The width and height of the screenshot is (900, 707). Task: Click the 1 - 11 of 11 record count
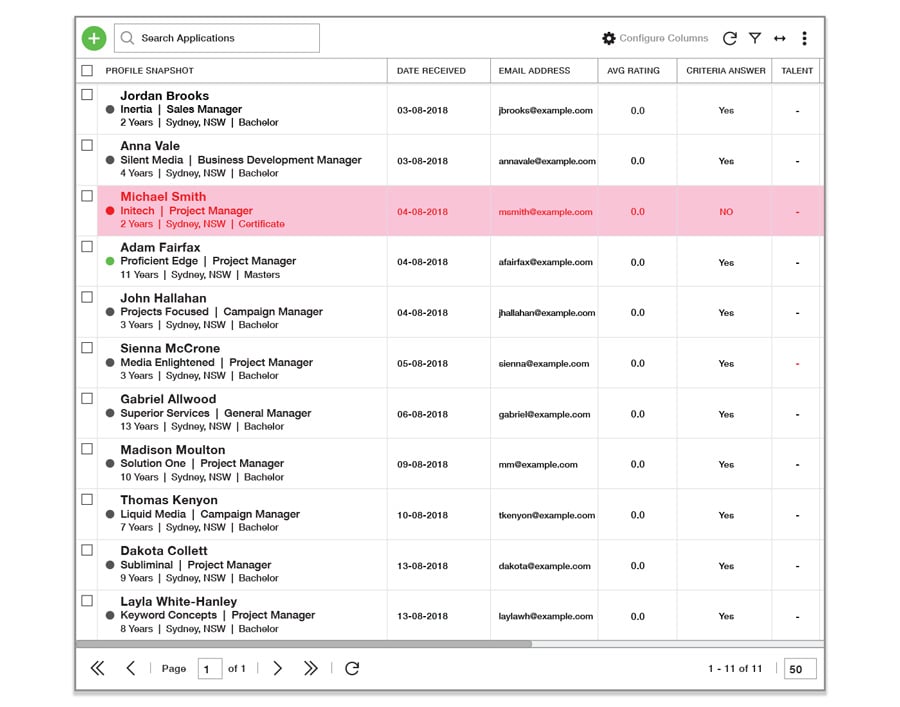click(735, 669)
